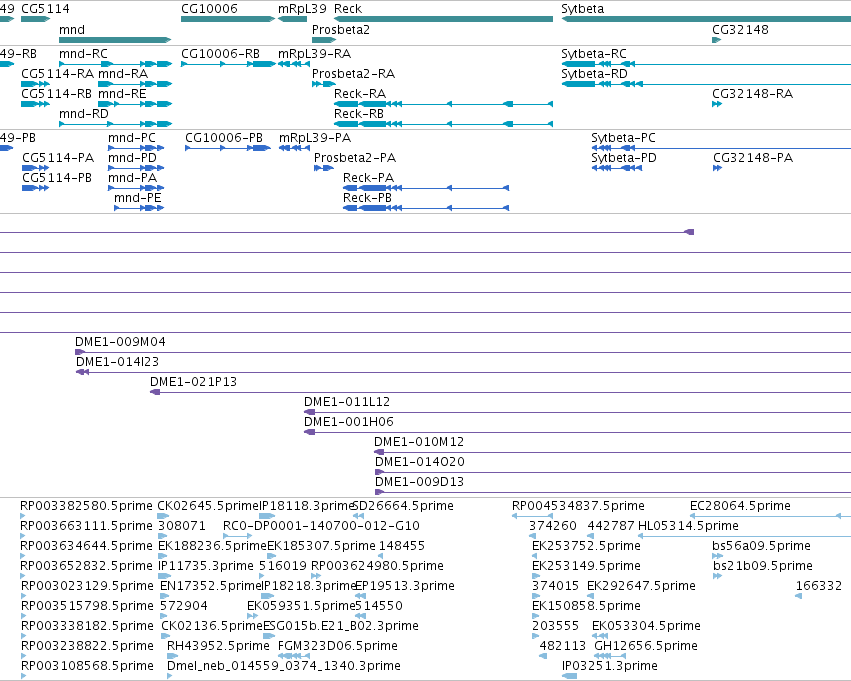Select protein CG5114-PB

pyautogui.click(x=57, y=178)
